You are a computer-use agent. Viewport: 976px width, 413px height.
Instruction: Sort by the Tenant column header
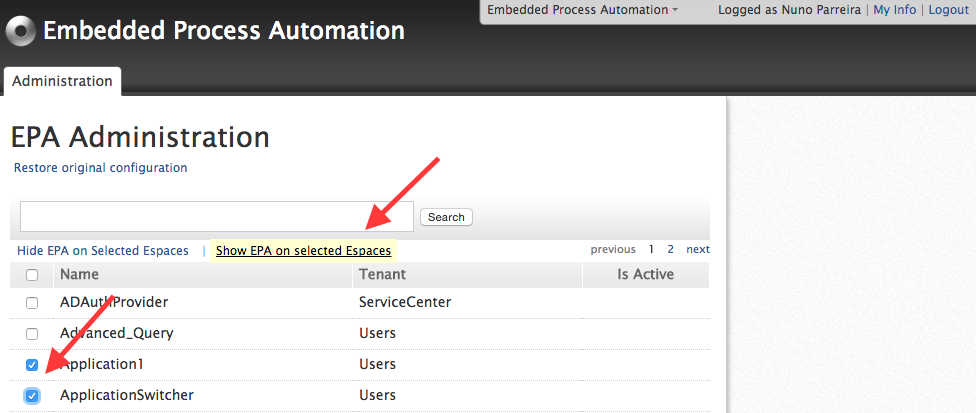(382, 274)
